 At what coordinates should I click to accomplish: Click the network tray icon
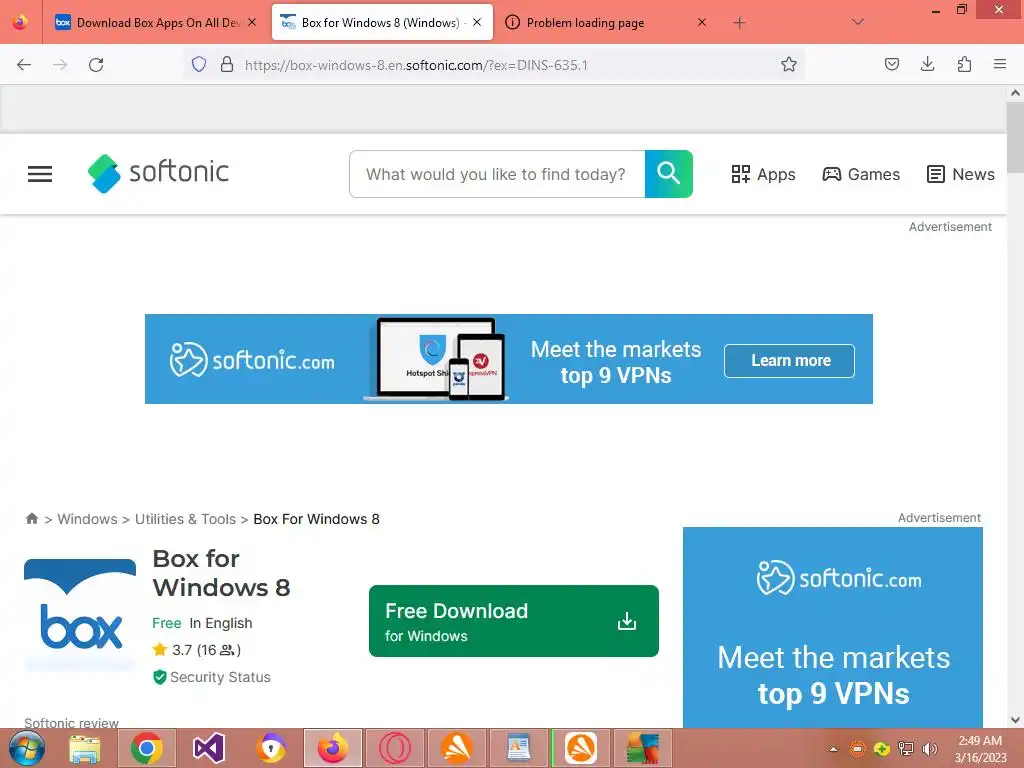[906, 748]
